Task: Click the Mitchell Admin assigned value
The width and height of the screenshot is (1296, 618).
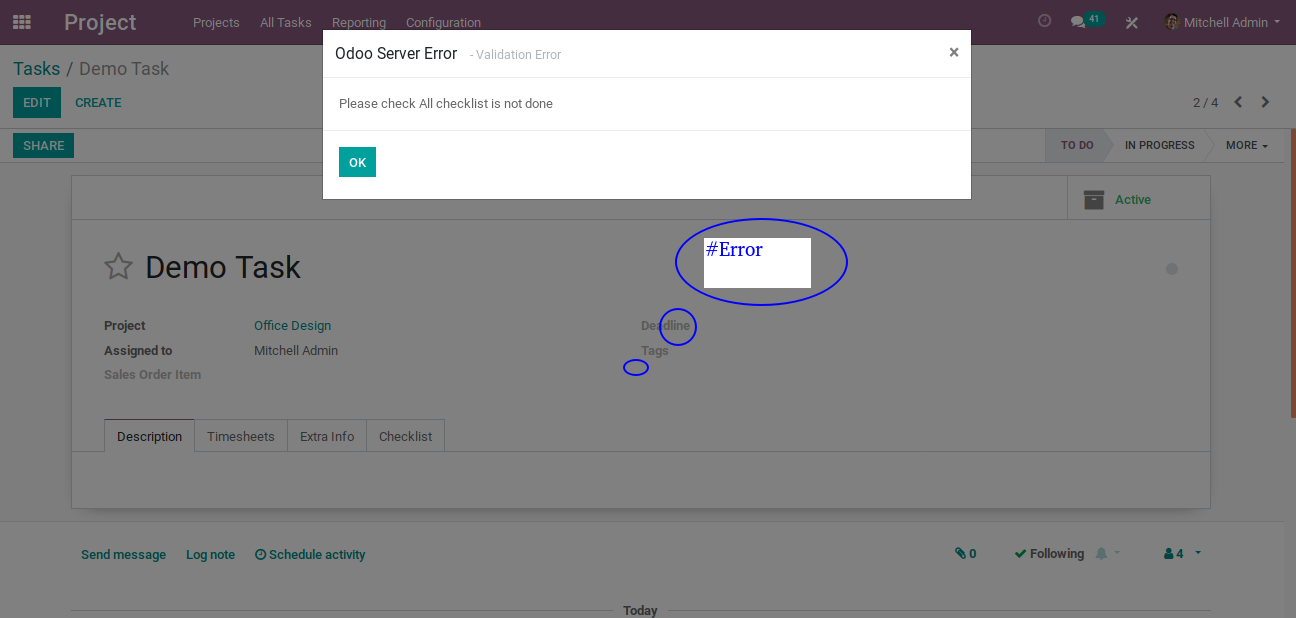Action: [296, 351]
